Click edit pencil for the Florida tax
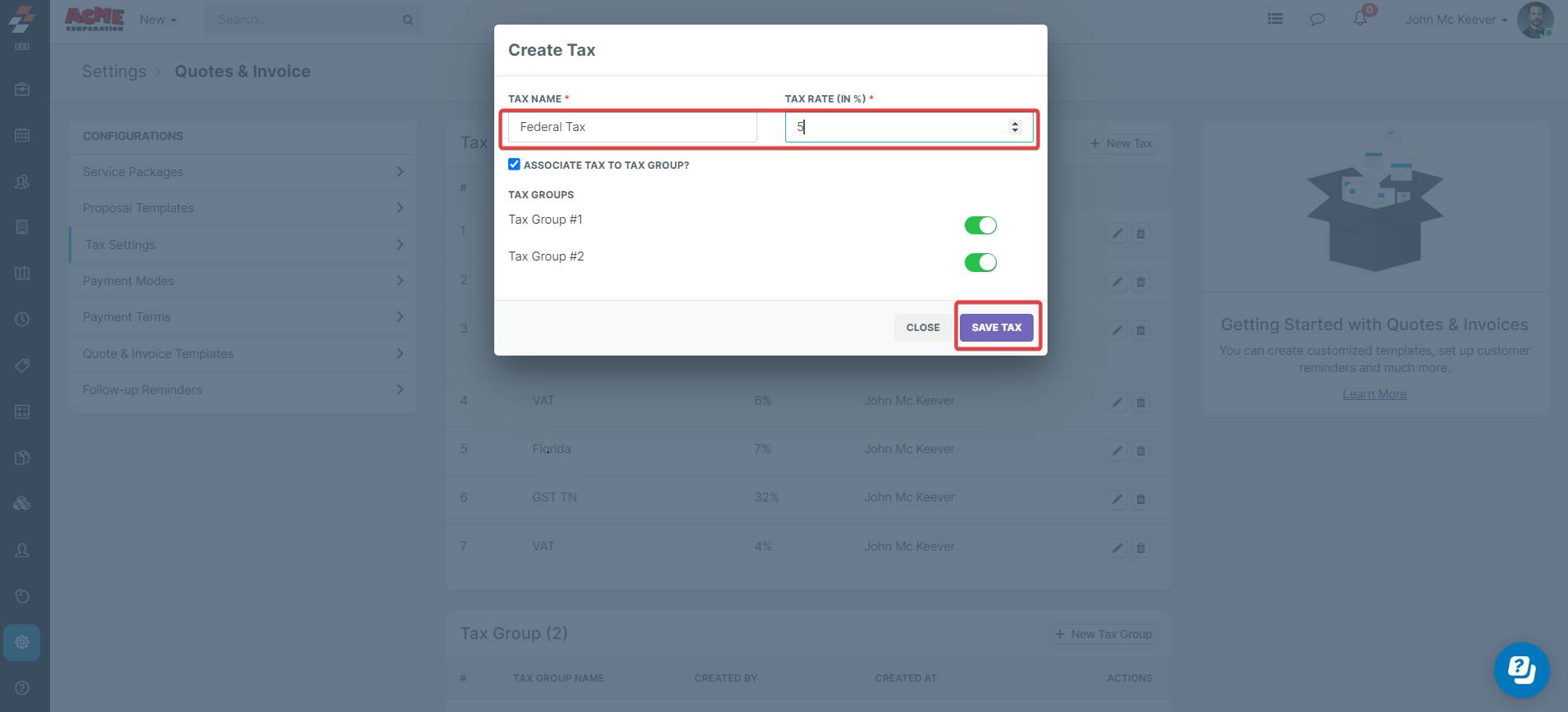The image size is (1568, 712). pos(1116,451)
